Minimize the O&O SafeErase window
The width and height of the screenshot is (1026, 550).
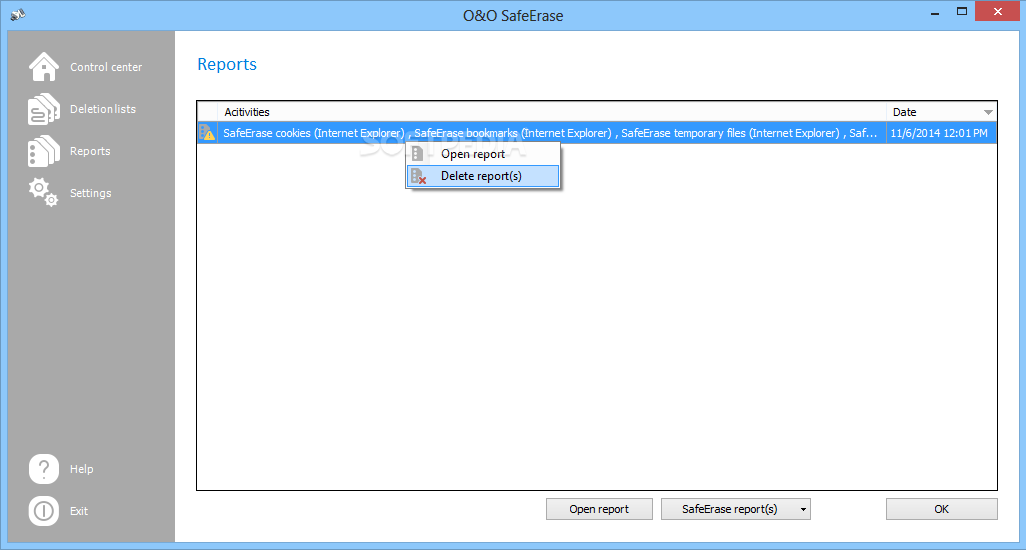coord(935,12)
